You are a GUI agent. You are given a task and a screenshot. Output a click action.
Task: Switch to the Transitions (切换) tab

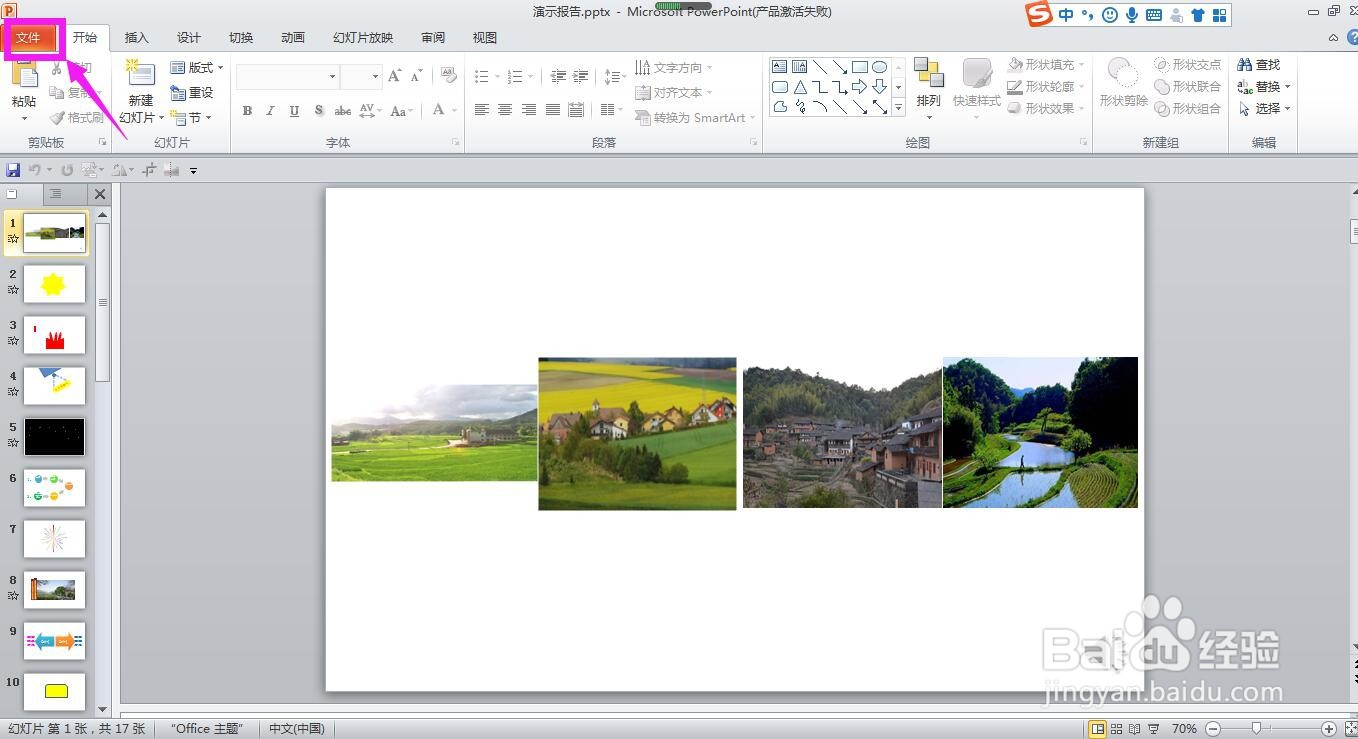click(x=241, y=38)
